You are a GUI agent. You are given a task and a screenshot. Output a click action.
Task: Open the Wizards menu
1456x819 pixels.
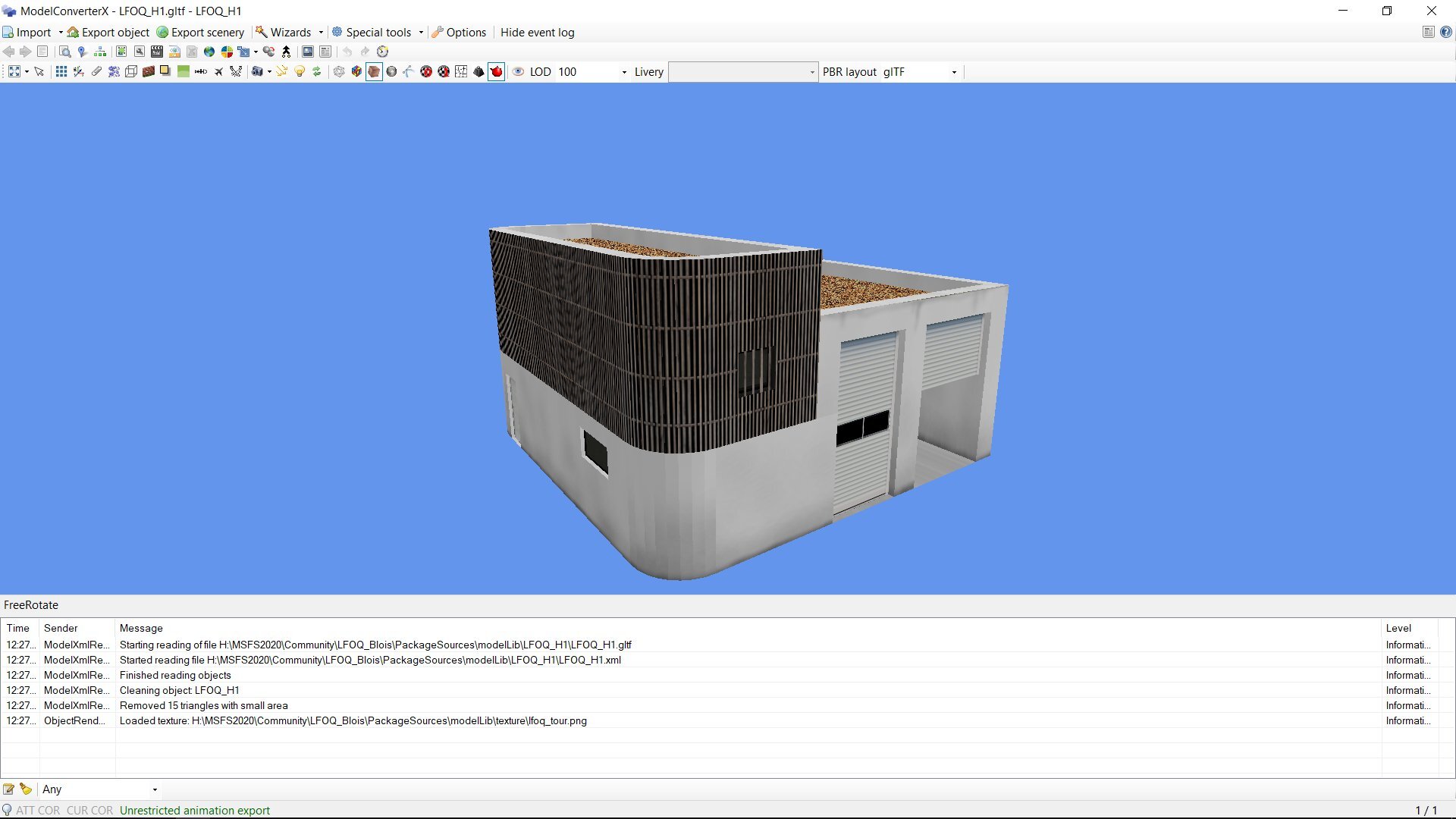coord(290,32)
